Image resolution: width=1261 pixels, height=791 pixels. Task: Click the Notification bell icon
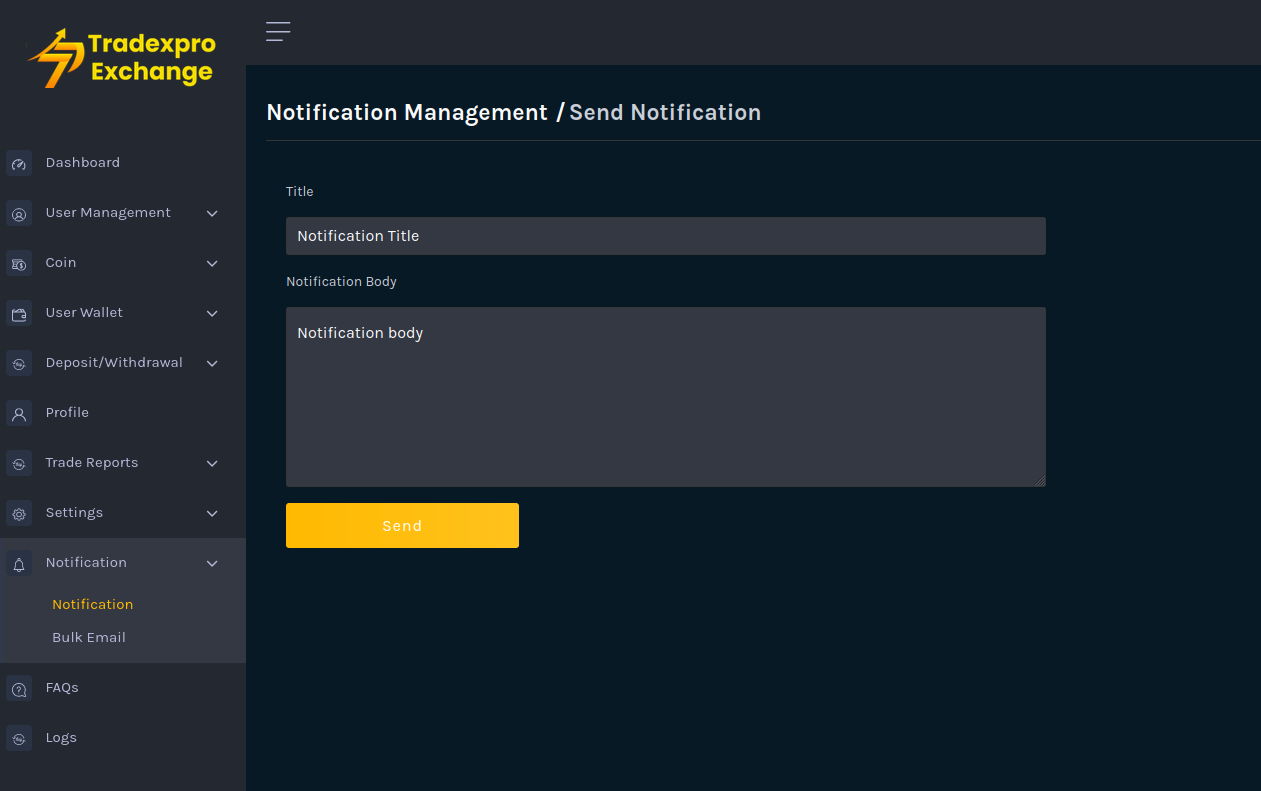19,564
